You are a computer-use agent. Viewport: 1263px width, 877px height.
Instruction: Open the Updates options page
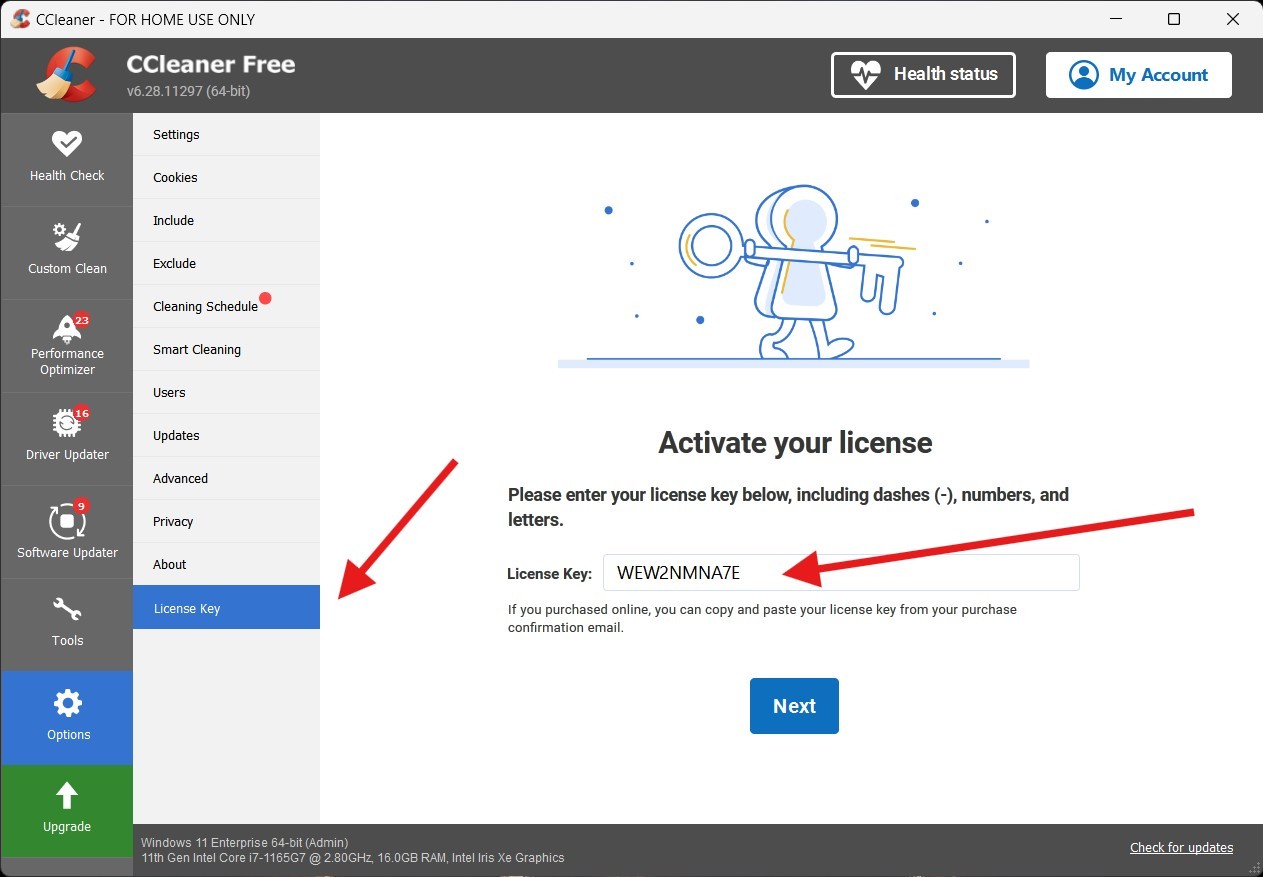pos(226,436)
